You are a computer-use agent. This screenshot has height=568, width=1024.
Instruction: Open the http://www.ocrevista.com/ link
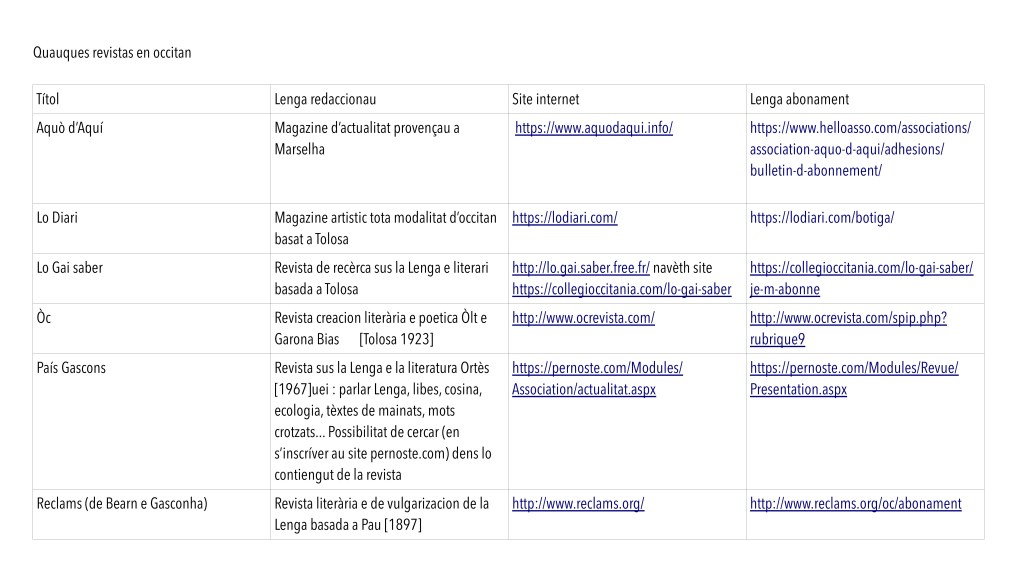point(583,318)
